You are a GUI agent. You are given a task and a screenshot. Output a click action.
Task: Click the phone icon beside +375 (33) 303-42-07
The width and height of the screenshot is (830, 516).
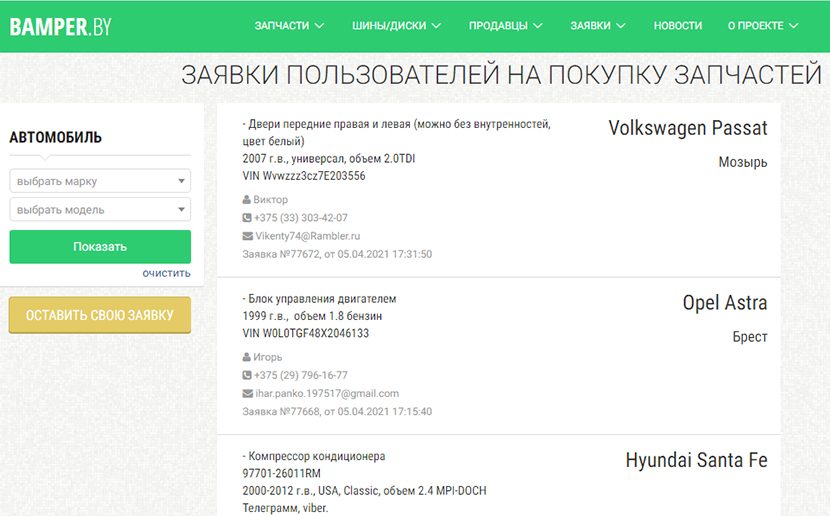247,218
